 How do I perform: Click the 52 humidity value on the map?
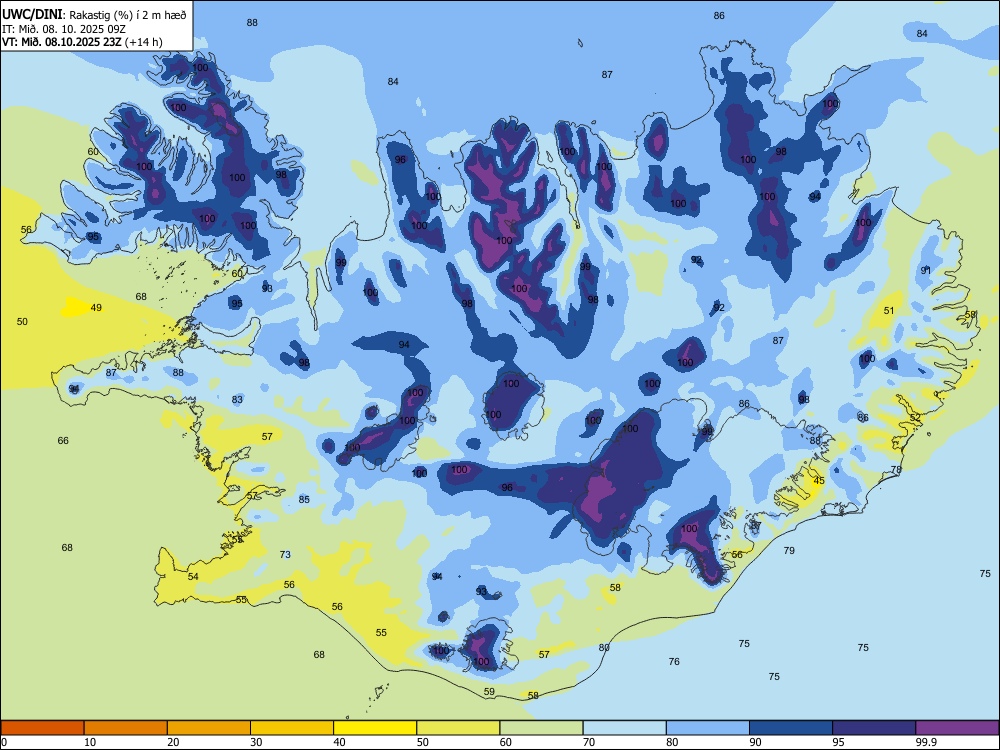tap(915, 417)
